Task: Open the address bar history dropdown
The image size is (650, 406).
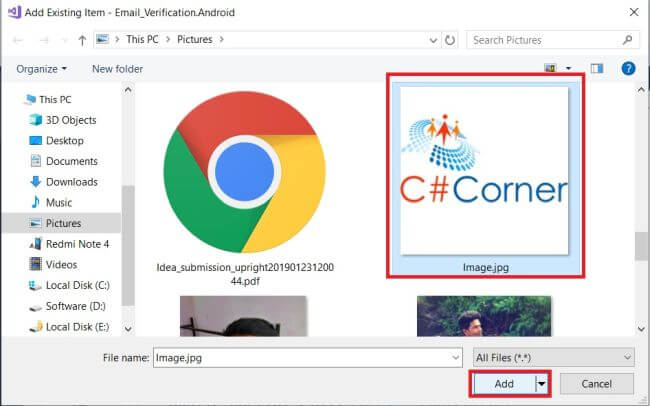Action: click(x=433, y=40)
